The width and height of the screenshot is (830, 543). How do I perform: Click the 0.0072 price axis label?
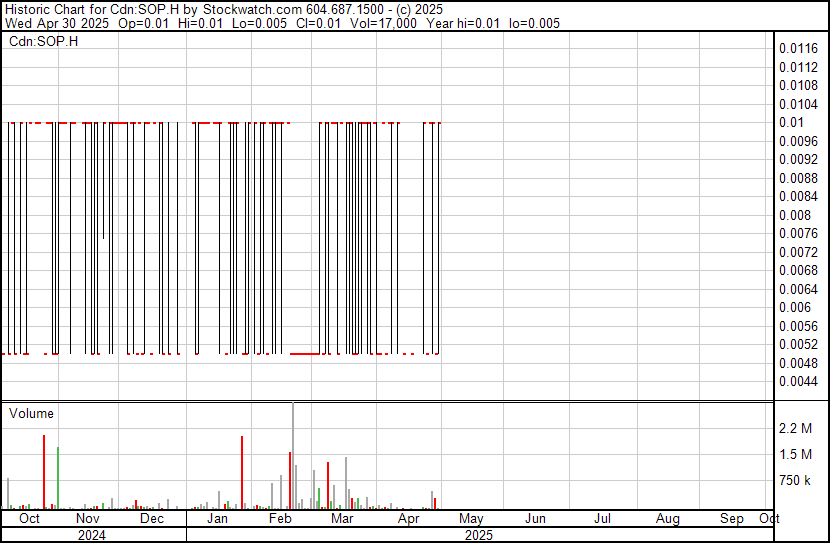click(798, 252)
